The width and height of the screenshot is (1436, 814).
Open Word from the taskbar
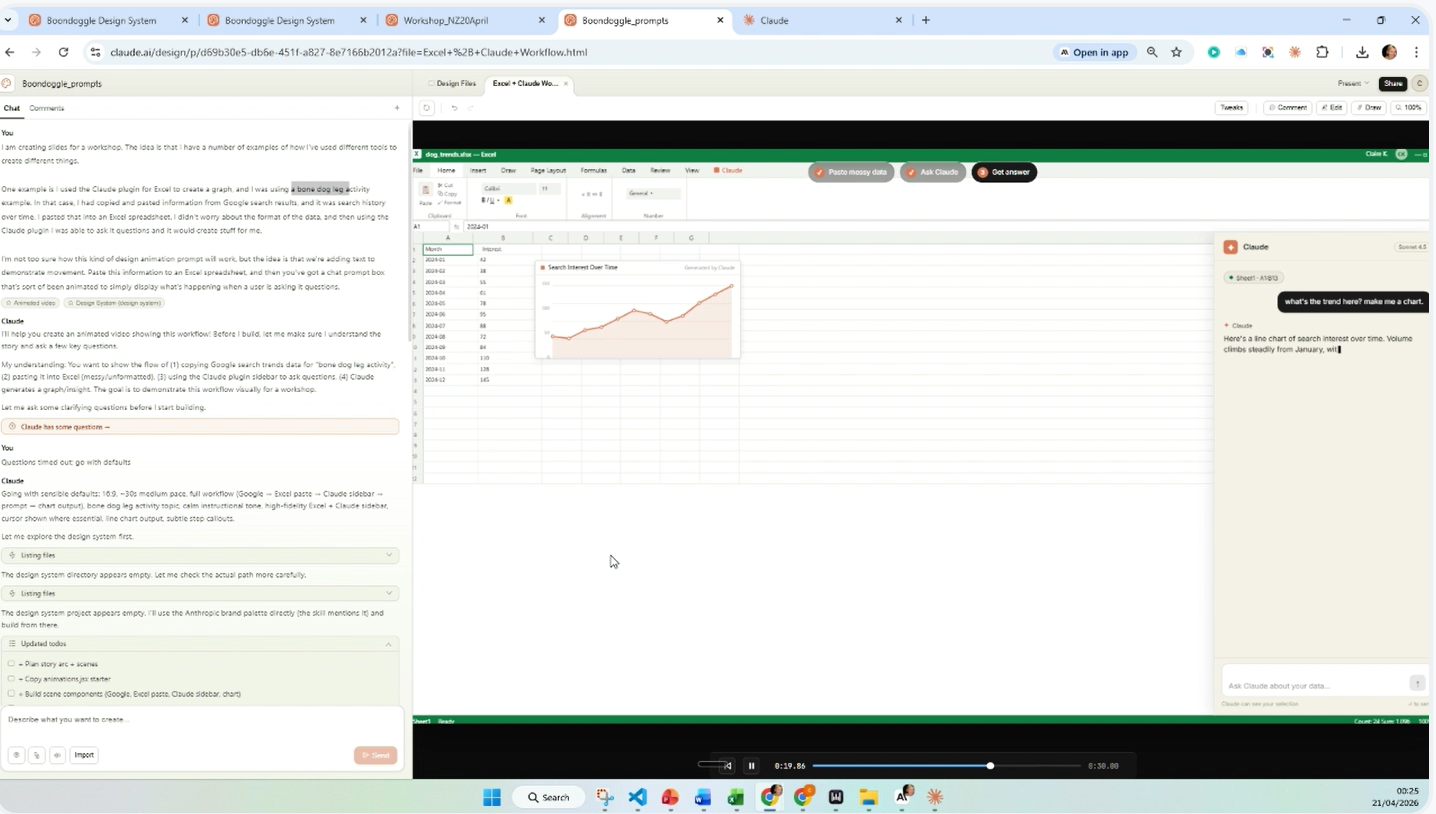coord(703,797)
